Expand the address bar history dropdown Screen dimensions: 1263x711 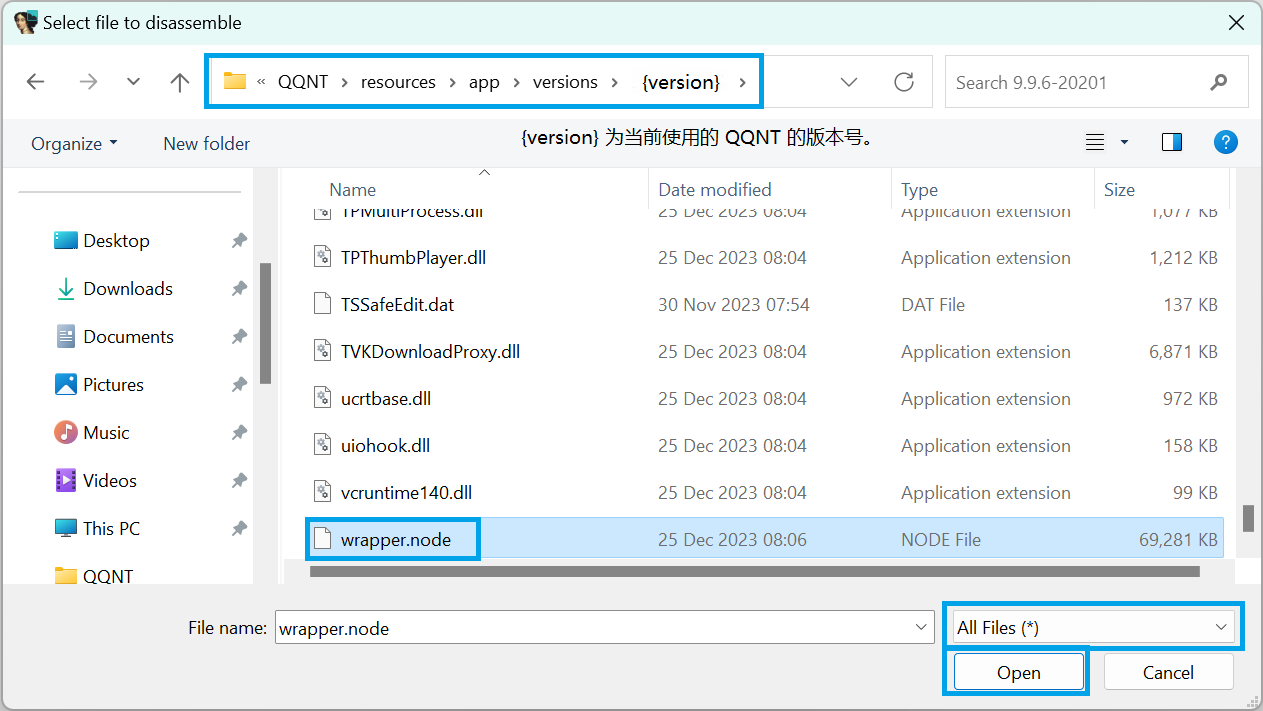849,82
